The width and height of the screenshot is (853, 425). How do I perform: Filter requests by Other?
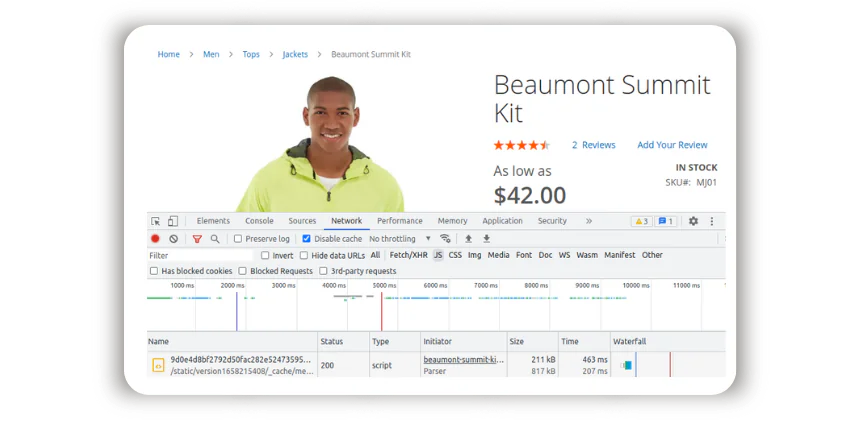click(652, 255)
